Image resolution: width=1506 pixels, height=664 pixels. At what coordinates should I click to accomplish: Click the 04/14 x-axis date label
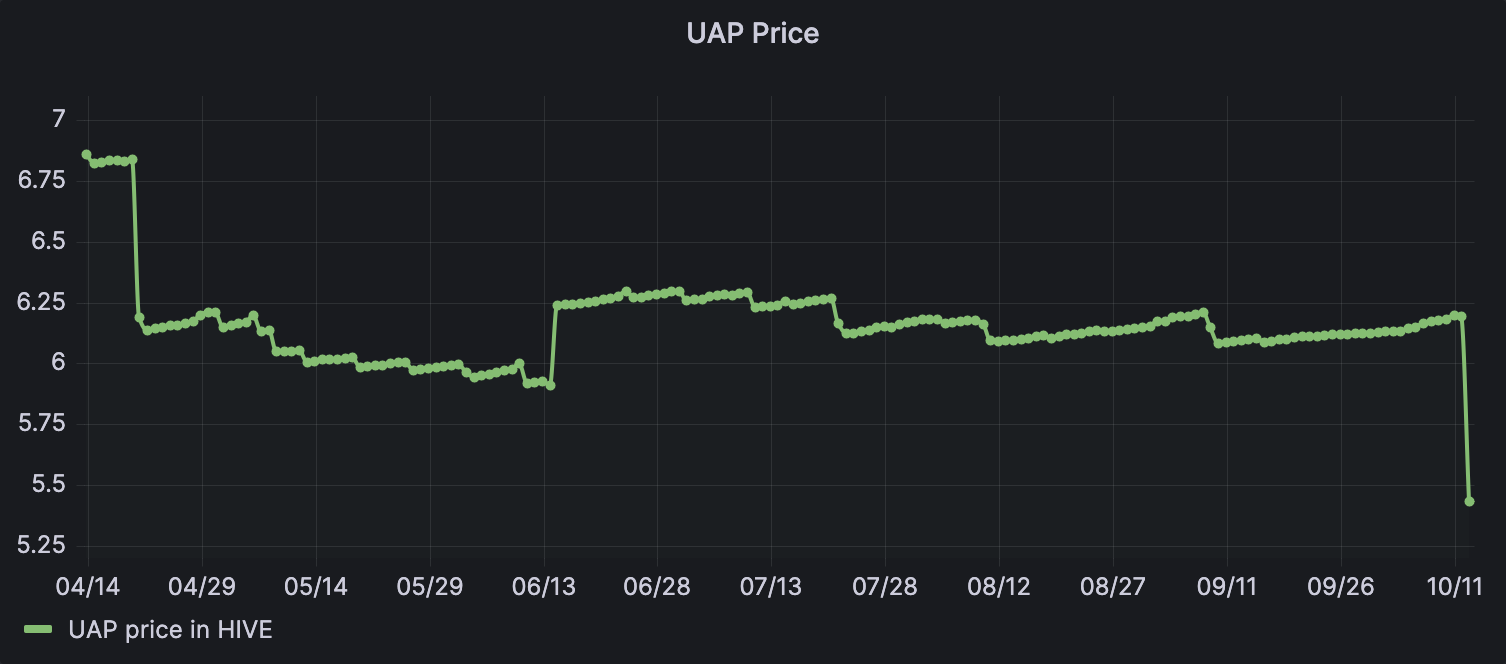click(88, 586)
